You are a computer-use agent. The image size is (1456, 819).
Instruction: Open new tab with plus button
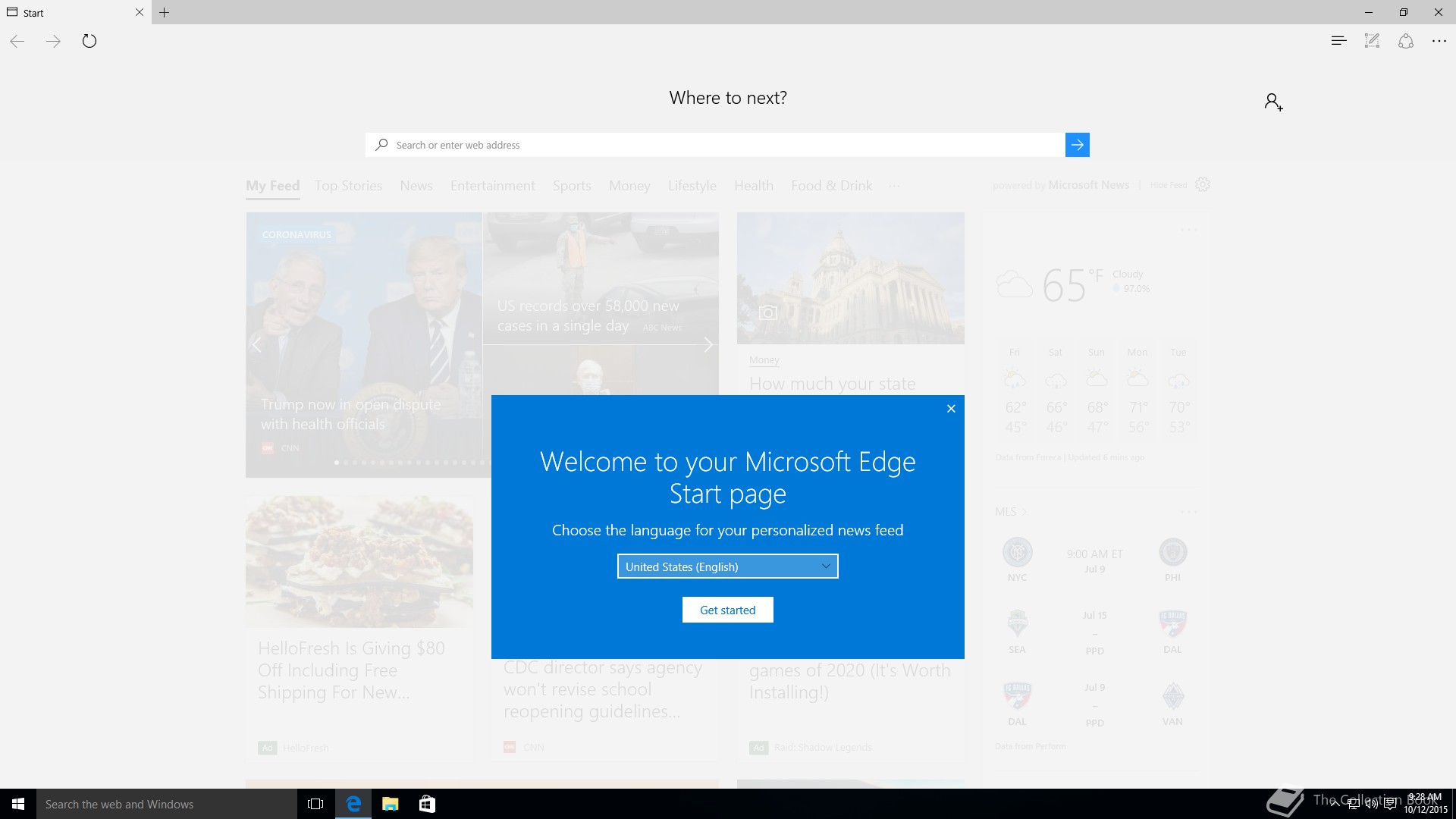164,12
